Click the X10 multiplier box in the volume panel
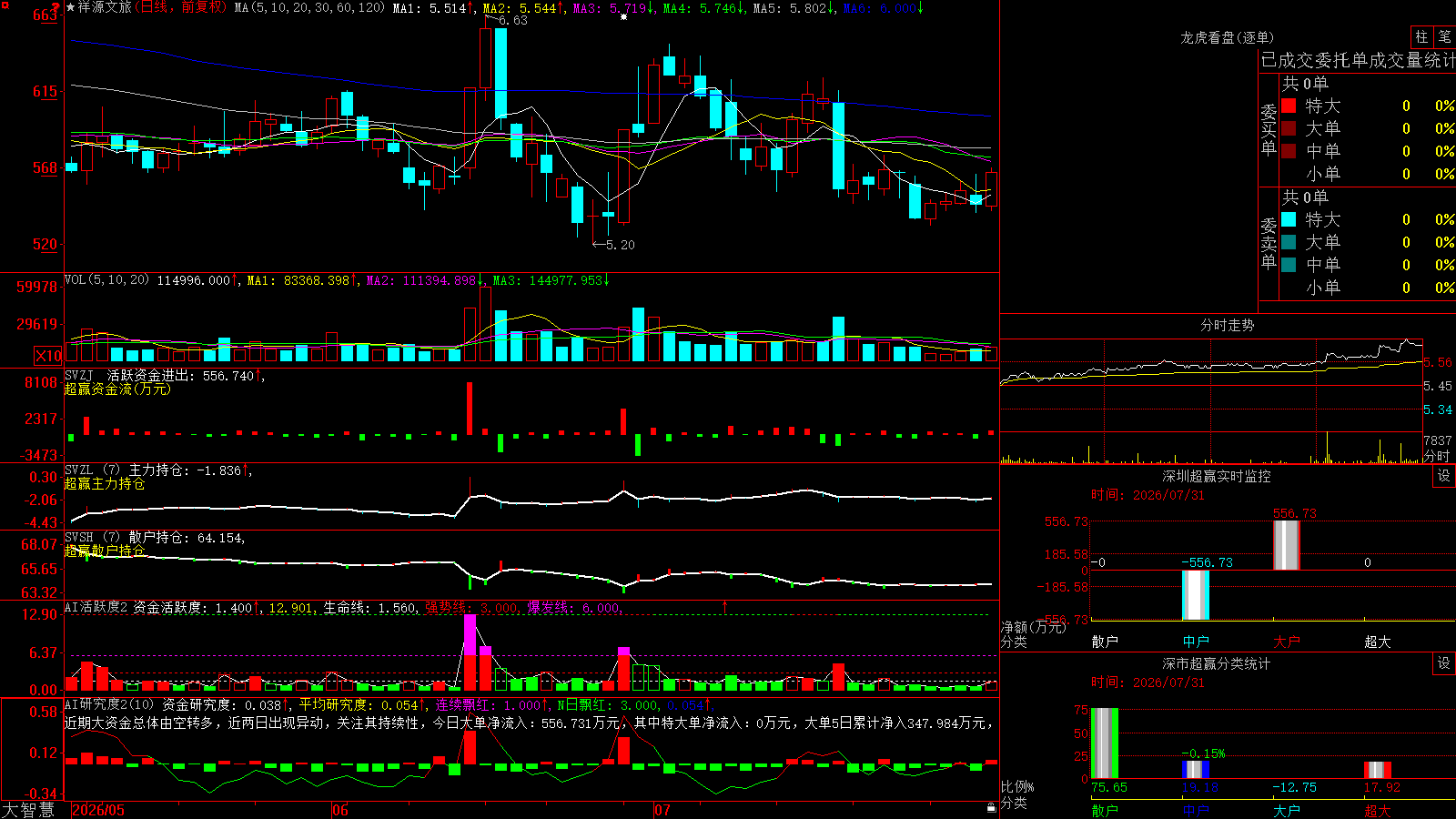The width and height of the screenshot is (1456, 819). [x=48, y=356]
